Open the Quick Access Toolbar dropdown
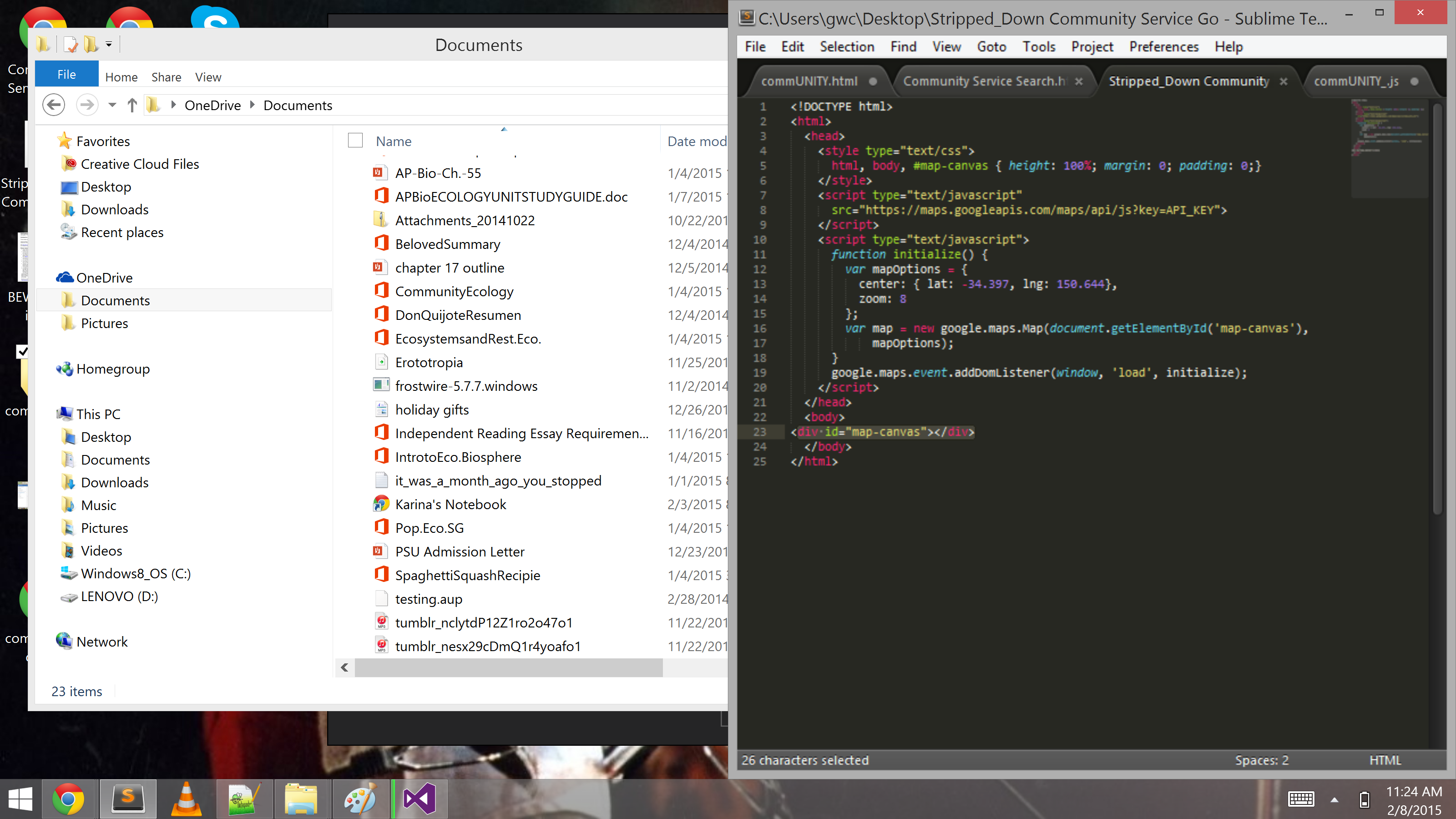The image size is (1456, 819). tap(109, 44)
